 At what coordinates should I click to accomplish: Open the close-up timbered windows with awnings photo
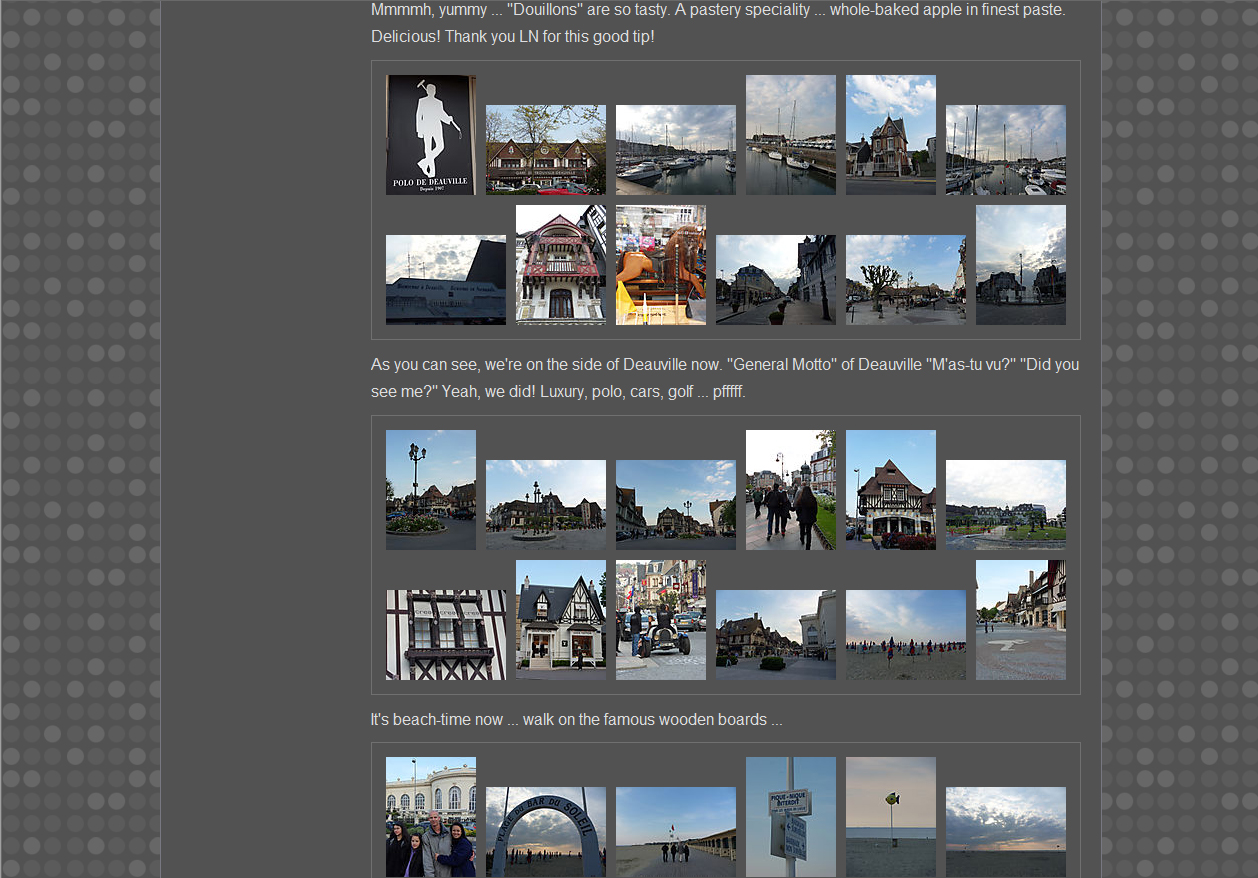[445, 635]
